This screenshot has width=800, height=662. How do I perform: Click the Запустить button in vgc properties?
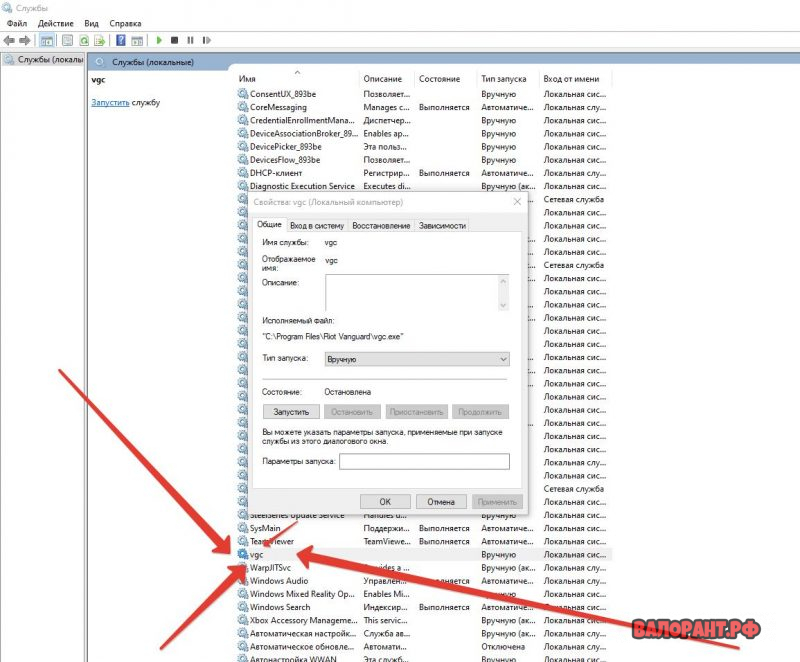point(291,412)
